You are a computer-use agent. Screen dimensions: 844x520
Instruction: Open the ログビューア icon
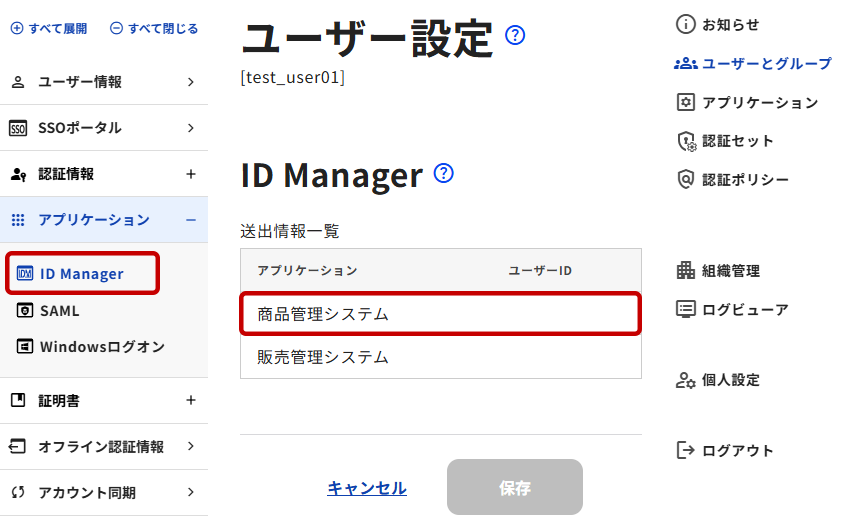click(x=686, y=309)
